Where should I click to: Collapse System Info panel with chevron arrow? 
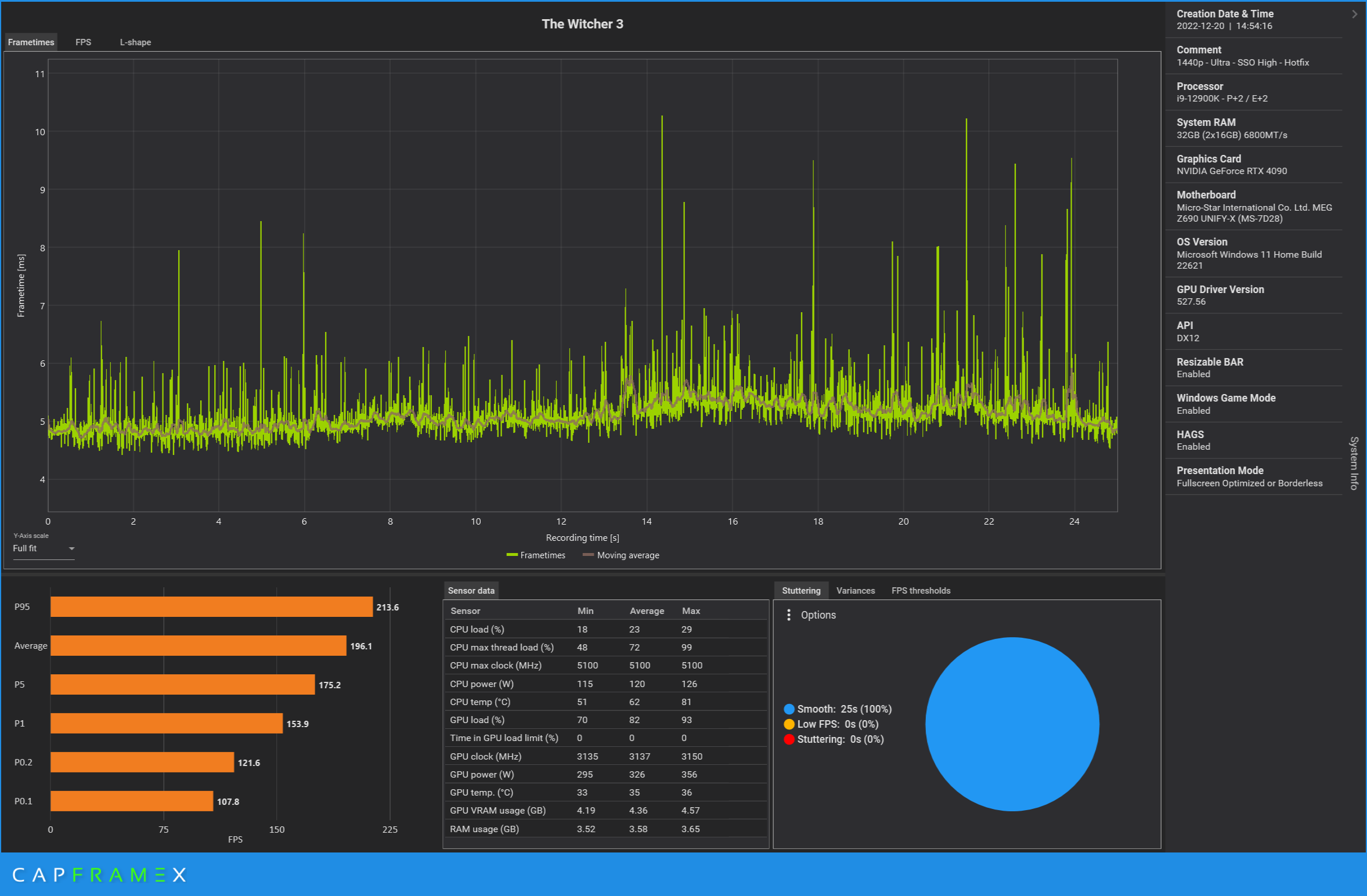(x=1354, y=14)
